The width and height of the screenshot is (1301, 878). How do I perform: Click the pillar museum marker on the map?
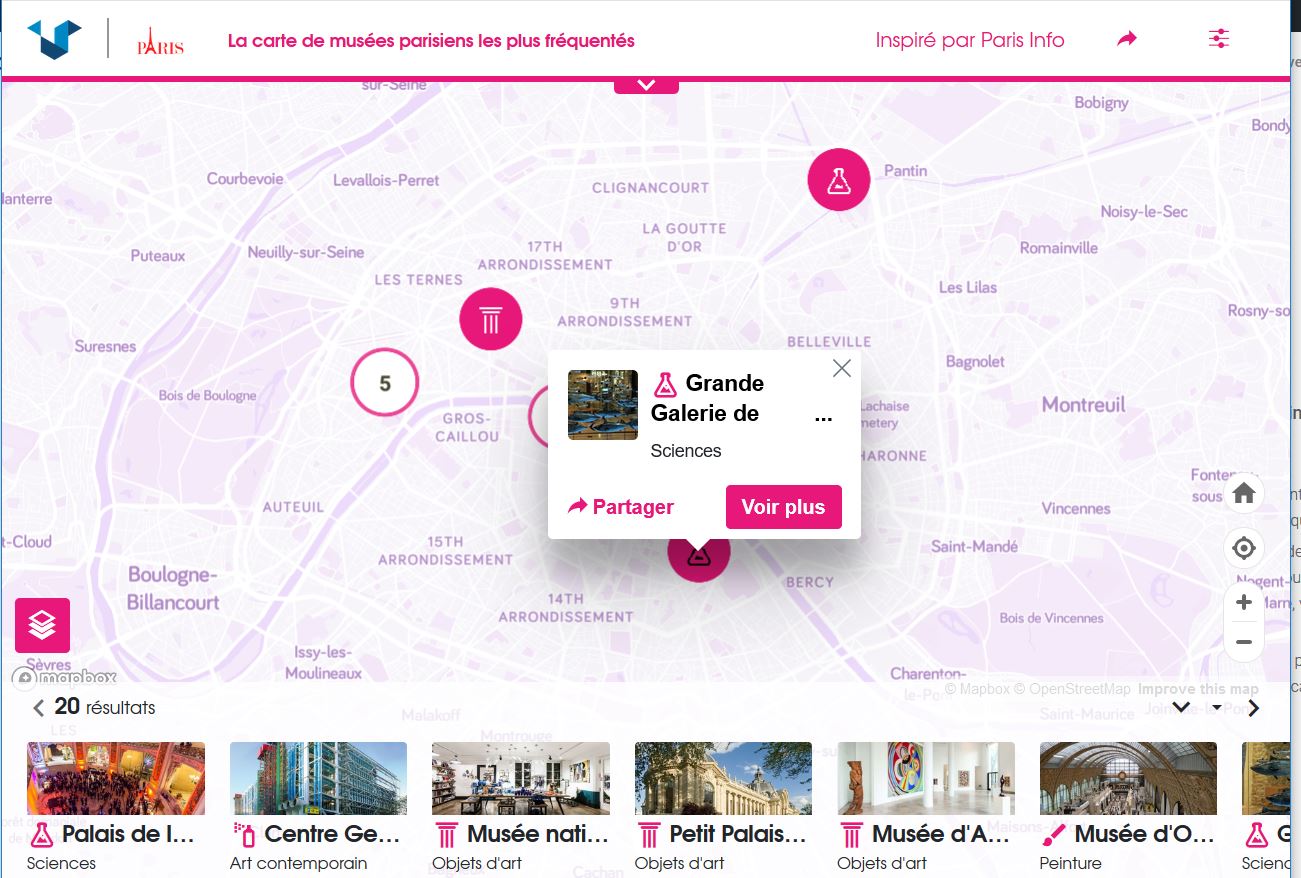[489, 318]
